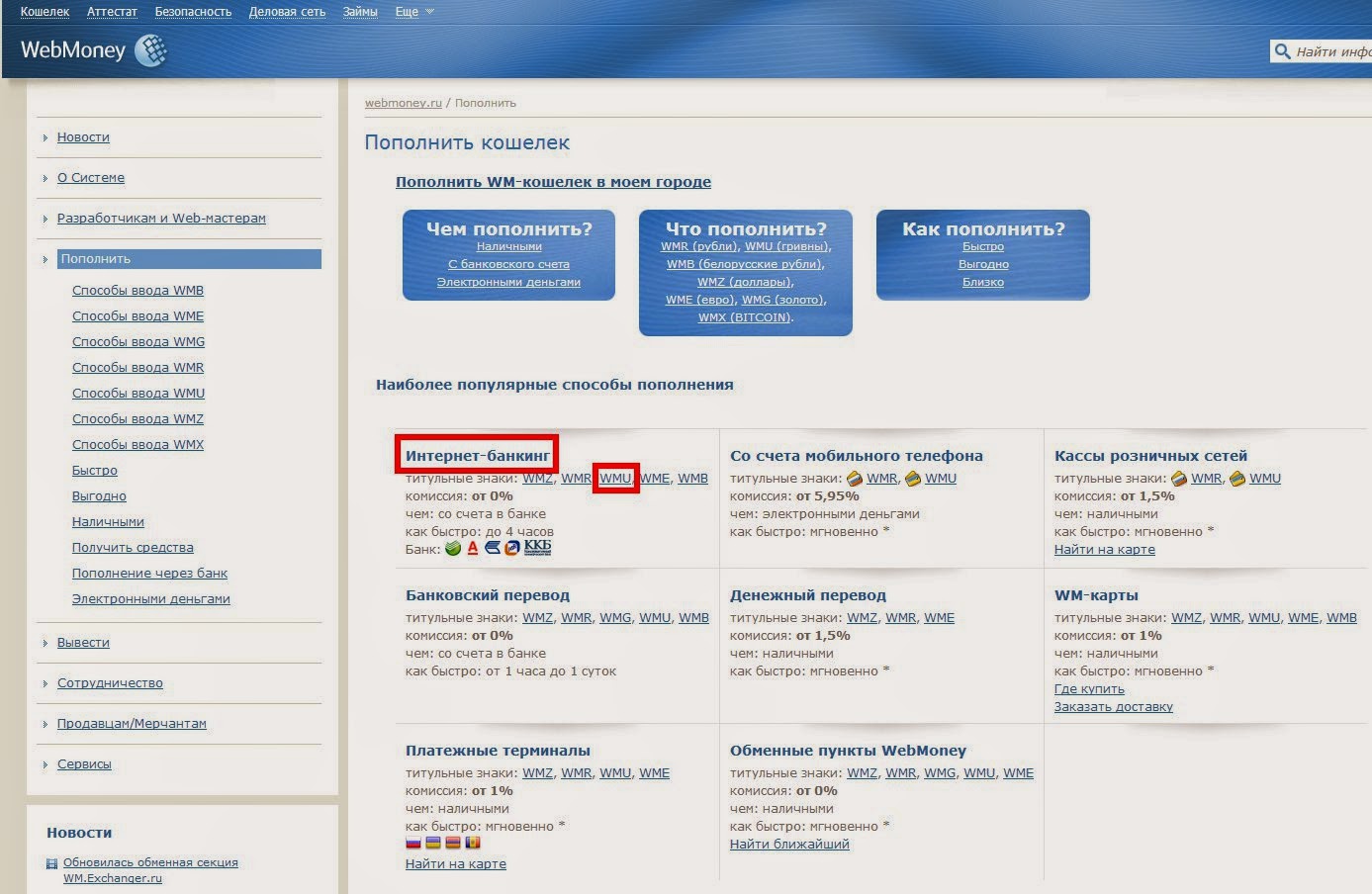Screen dimensions: 1372x894
Task: Click the WMU link under Интернет-банкинг
Action: (x=615, y=479)
